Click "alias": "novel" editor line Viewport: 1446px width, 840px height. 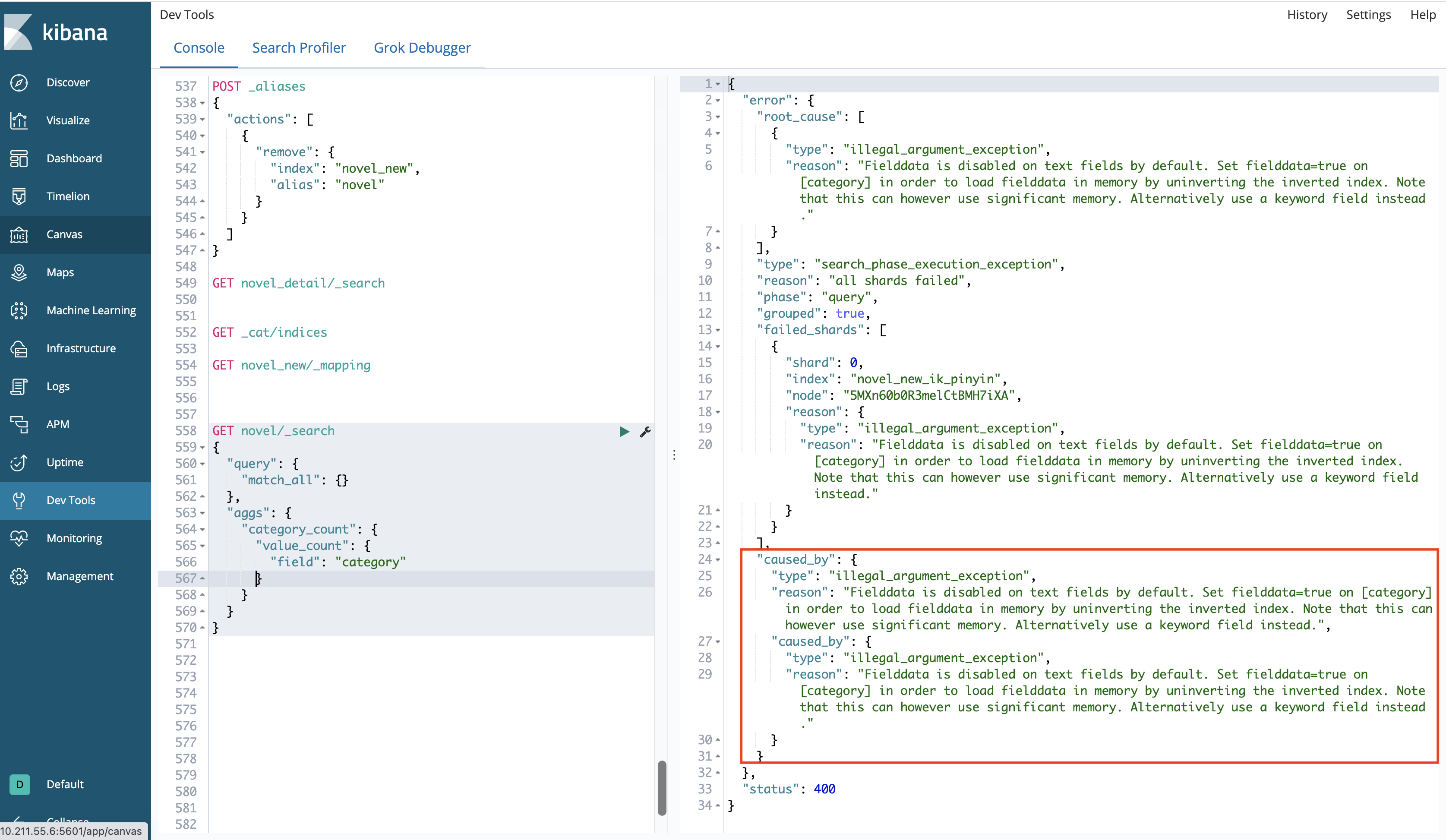(x=327, y=185)
